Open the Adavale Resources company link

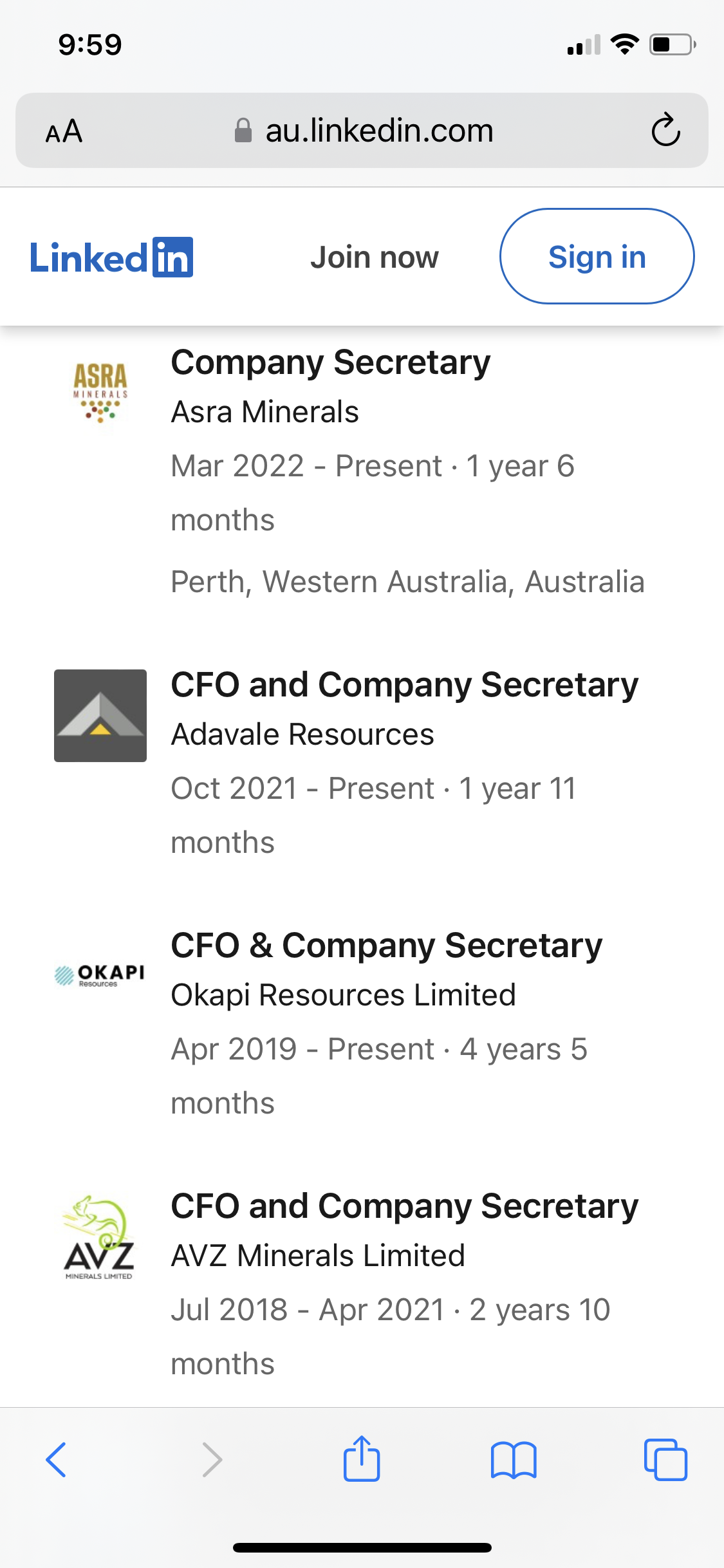(302, 734)
